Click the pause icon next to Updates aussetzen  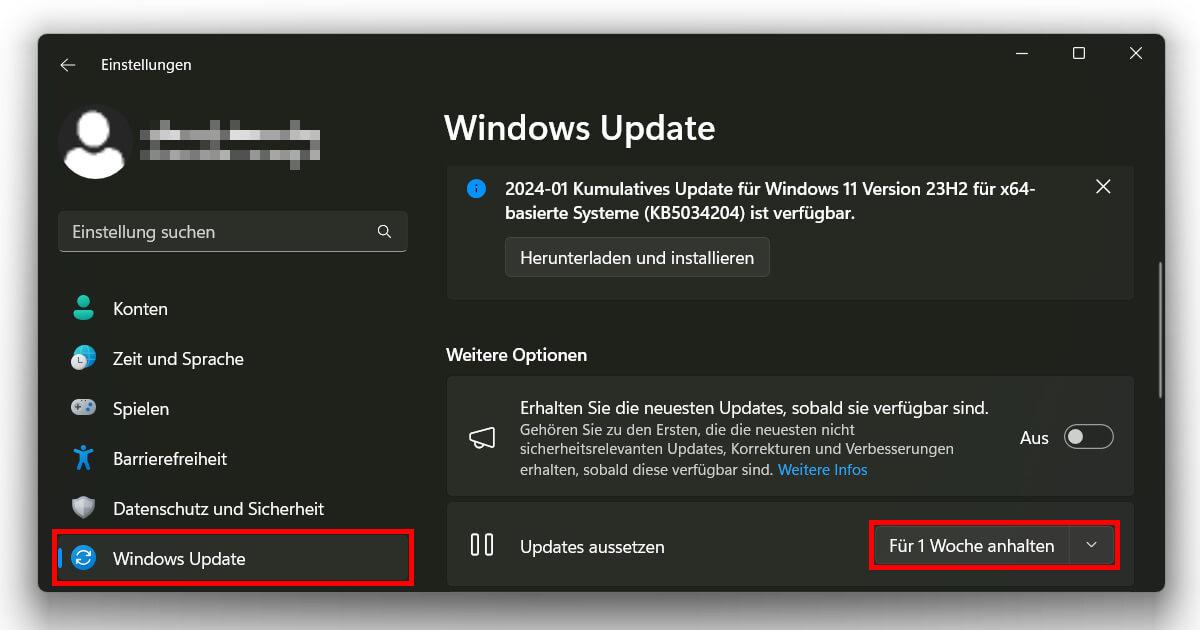483,545
